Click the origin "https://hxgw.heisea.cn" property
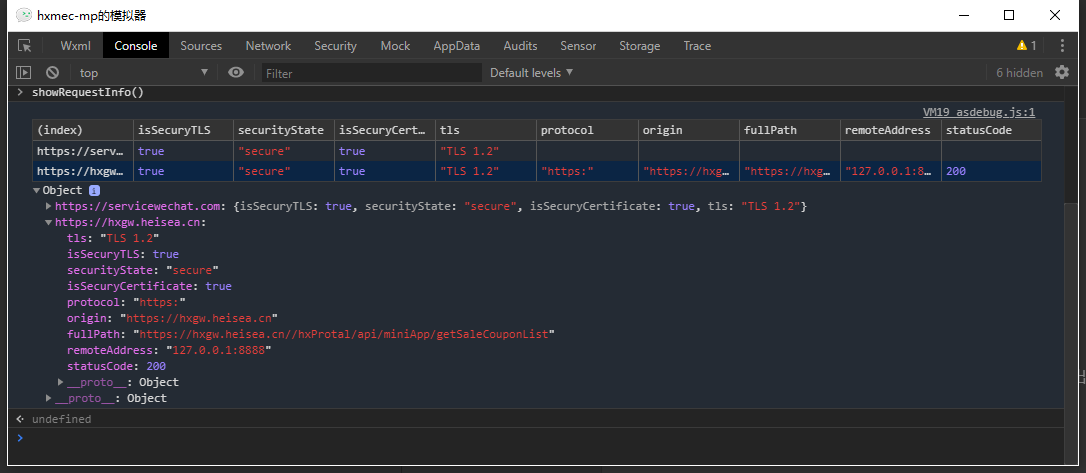The image size is (1086, 473). coord(172,318)
